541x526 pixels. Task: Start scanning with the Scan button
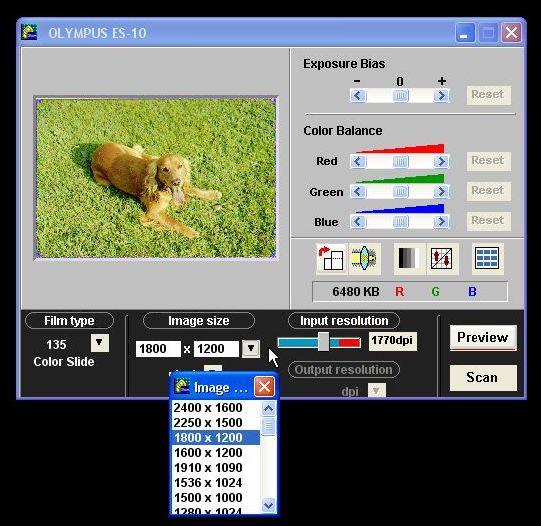(483, 378)
